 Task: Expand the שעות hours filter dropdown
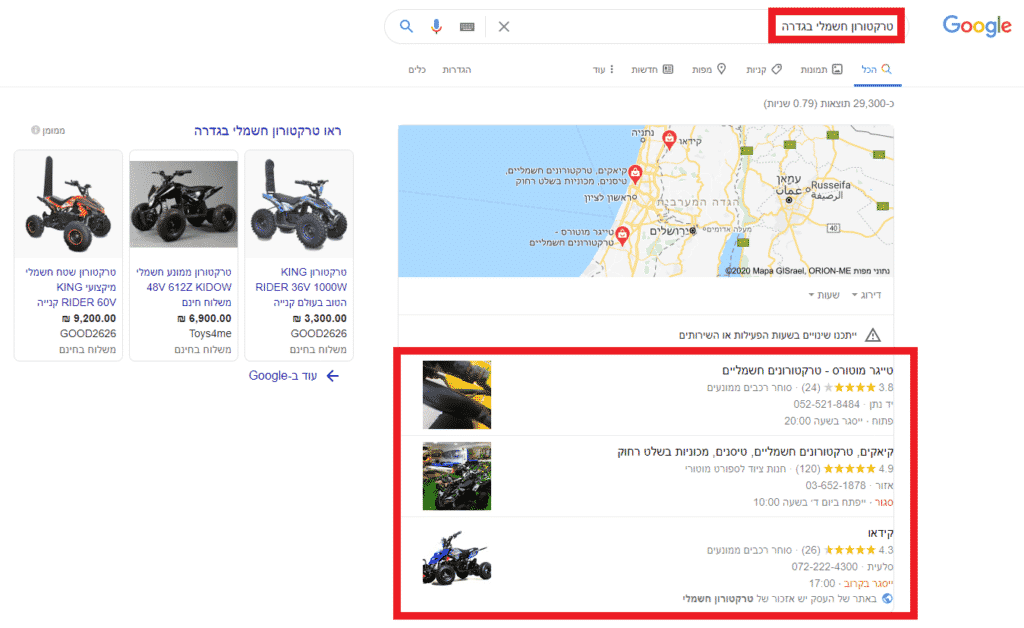[x=824, y=295]
